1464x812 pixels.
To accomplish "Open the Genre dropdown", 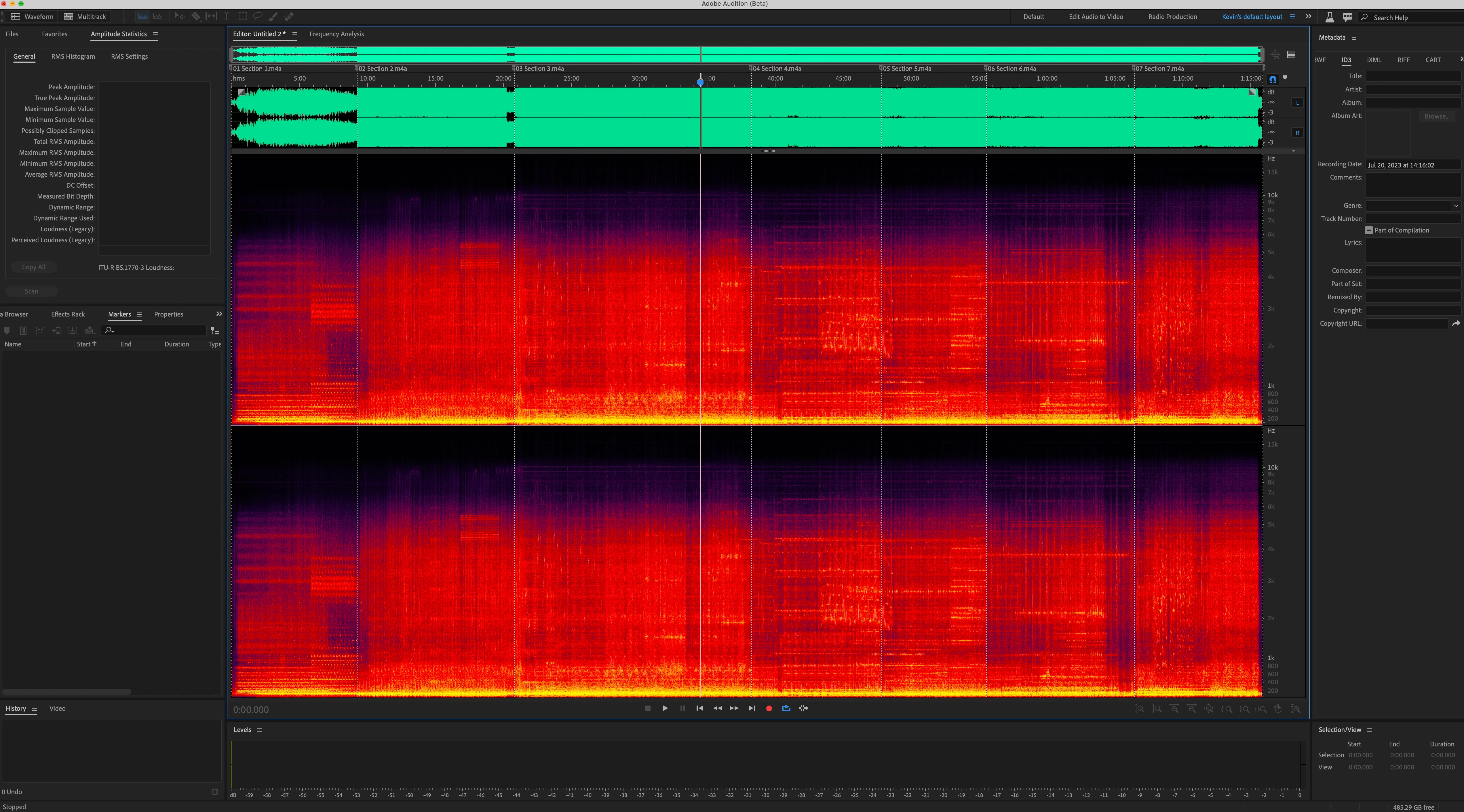I will [1455, 206].
